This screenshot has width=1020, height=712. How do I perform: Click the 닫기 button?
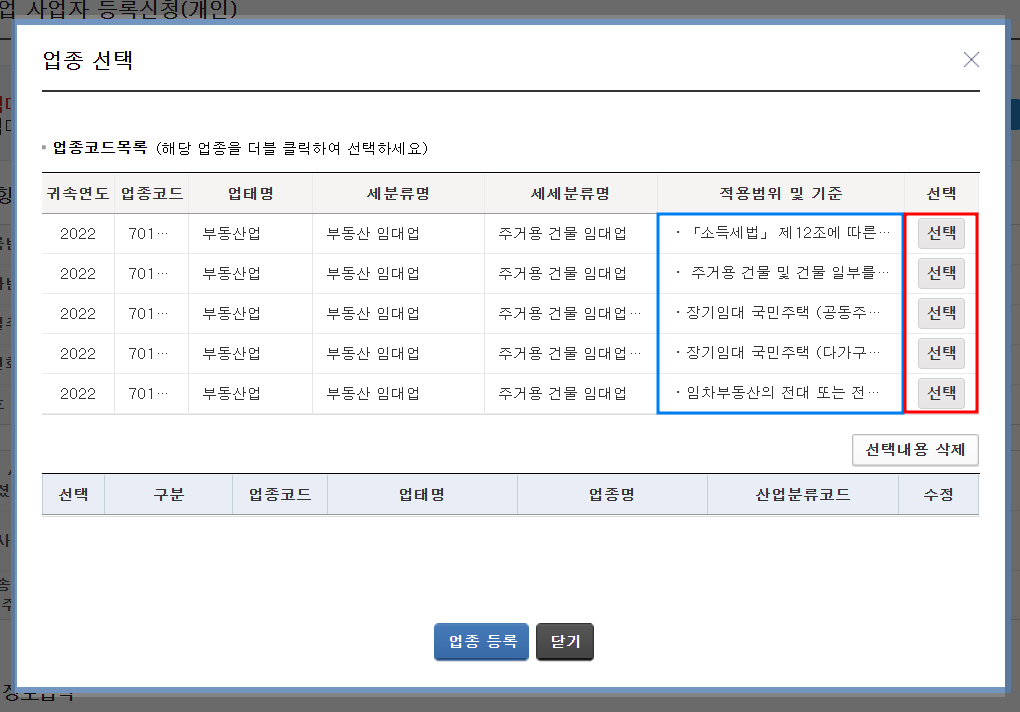(x=564, y=642)
